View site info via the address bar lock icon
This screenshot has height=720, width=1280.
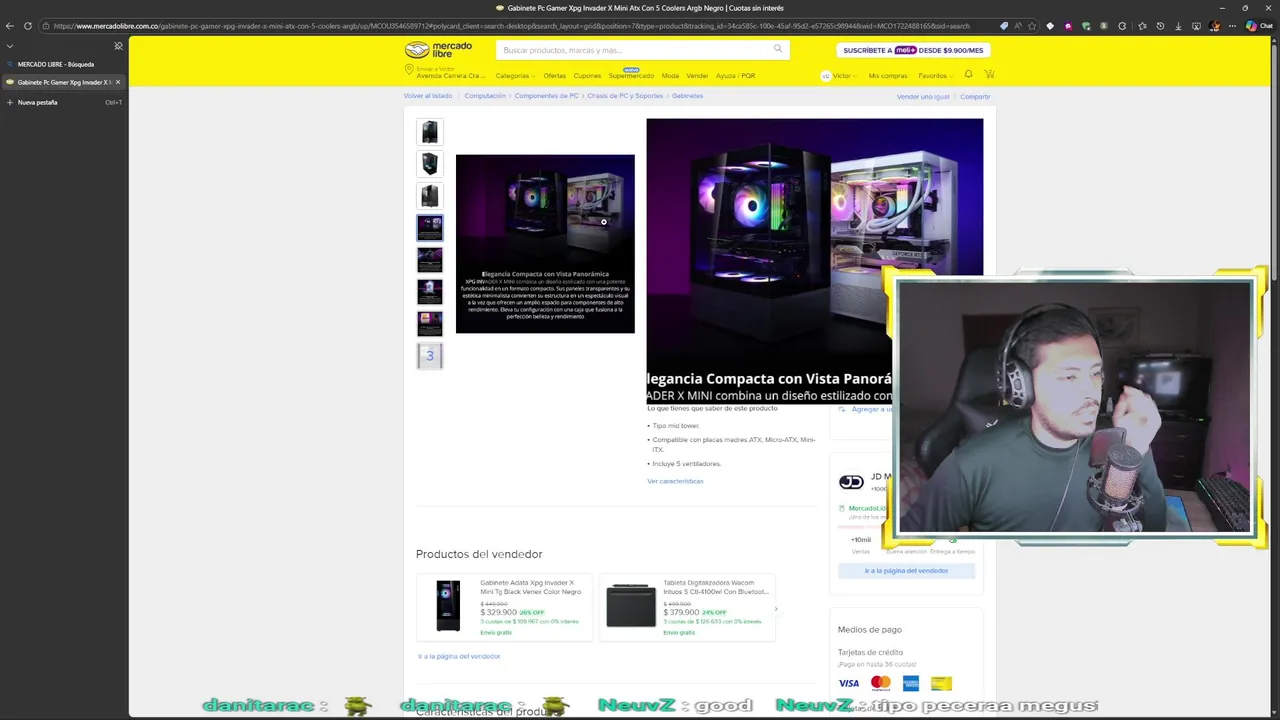point(46,26)
